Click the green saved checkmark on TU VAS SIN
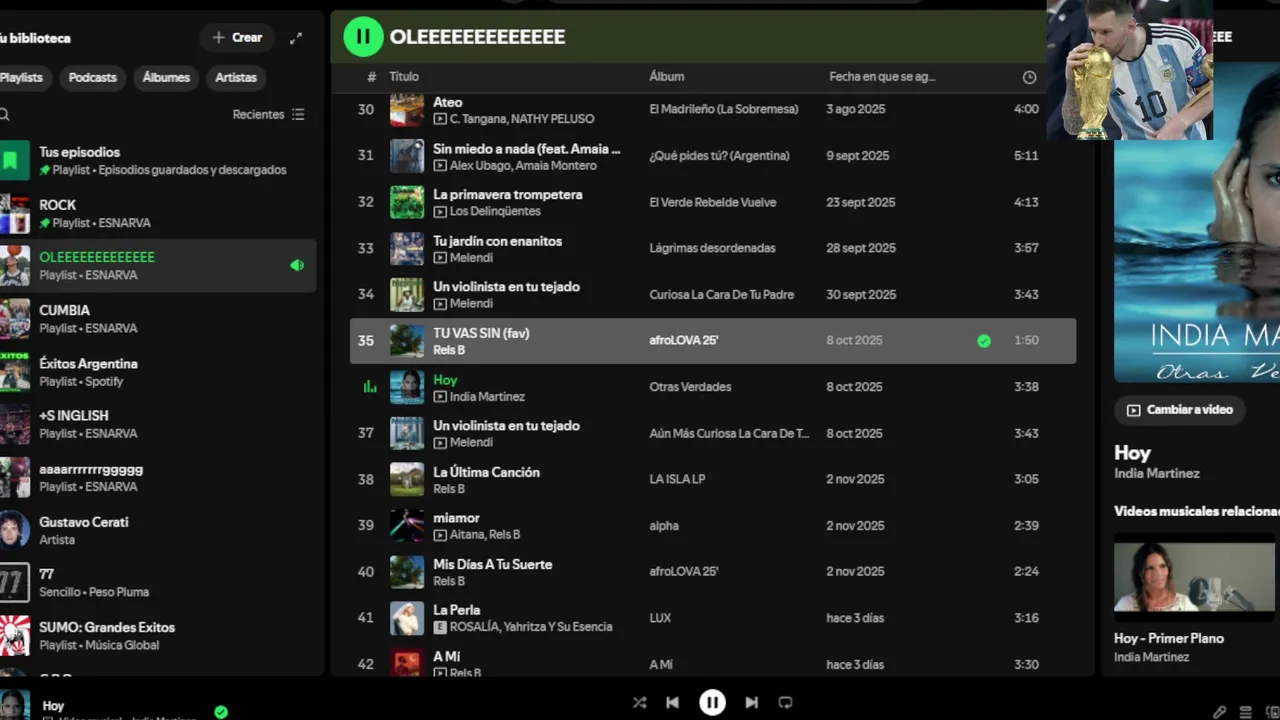Screen dimensions: 1280x720 pos(984,341)
